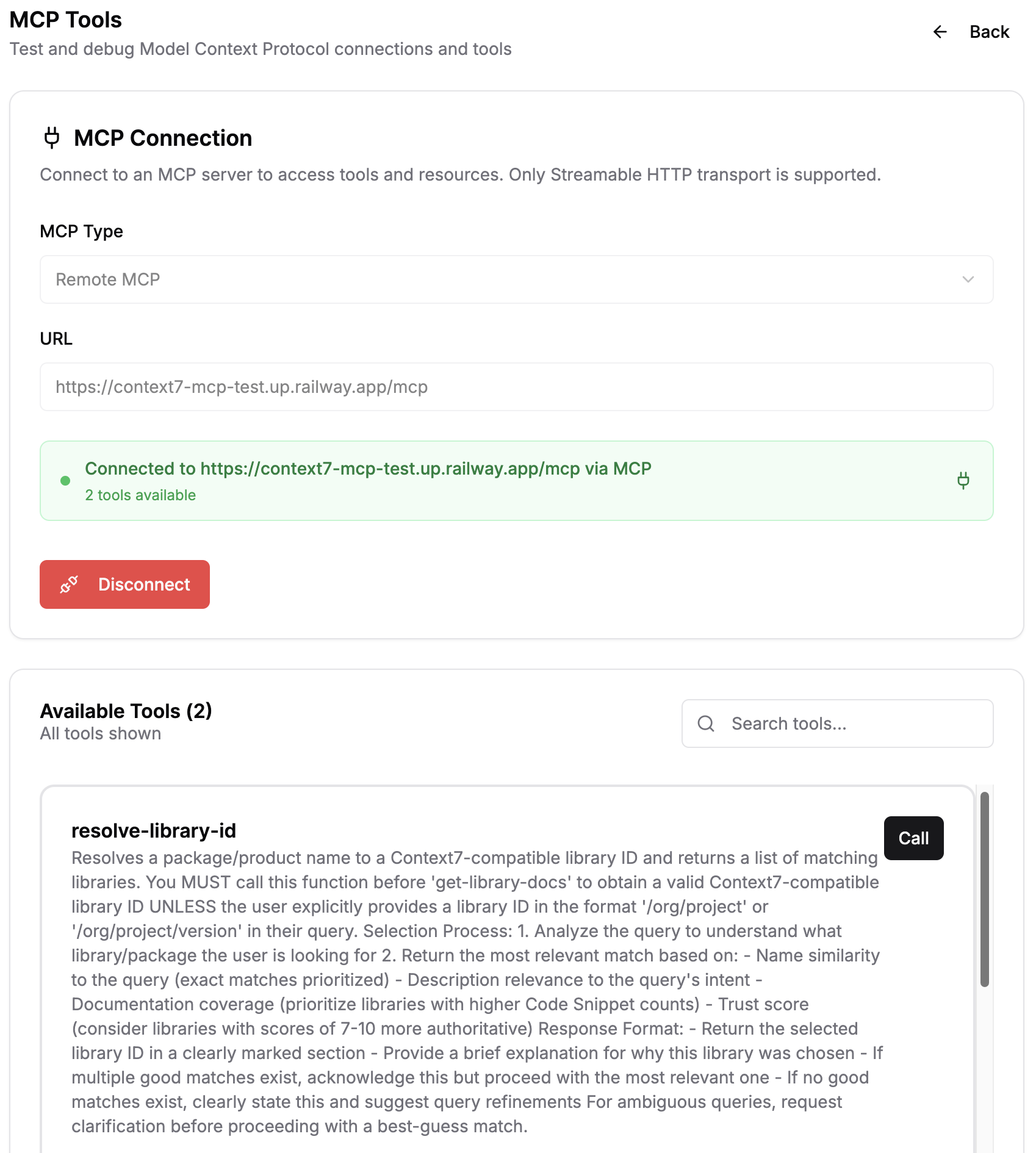
Task: Click the chevron on the Remote MCP selector
Action: pyautogui.click(x=967, y=280)
